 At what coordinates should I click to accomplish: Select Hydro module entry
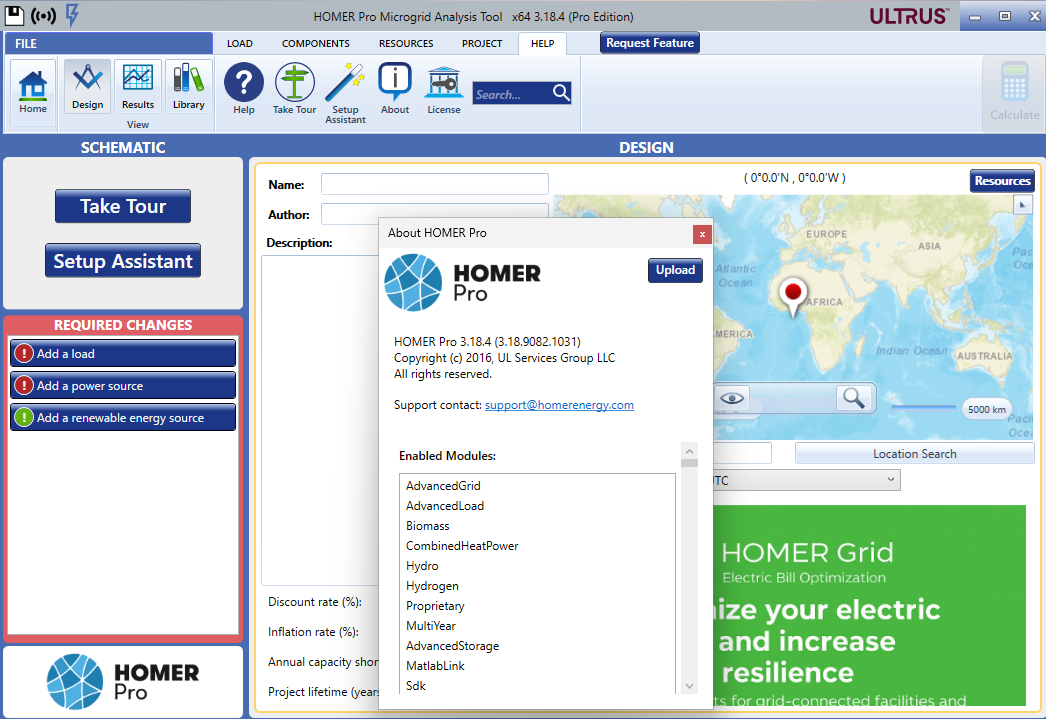tap(422, 566)
